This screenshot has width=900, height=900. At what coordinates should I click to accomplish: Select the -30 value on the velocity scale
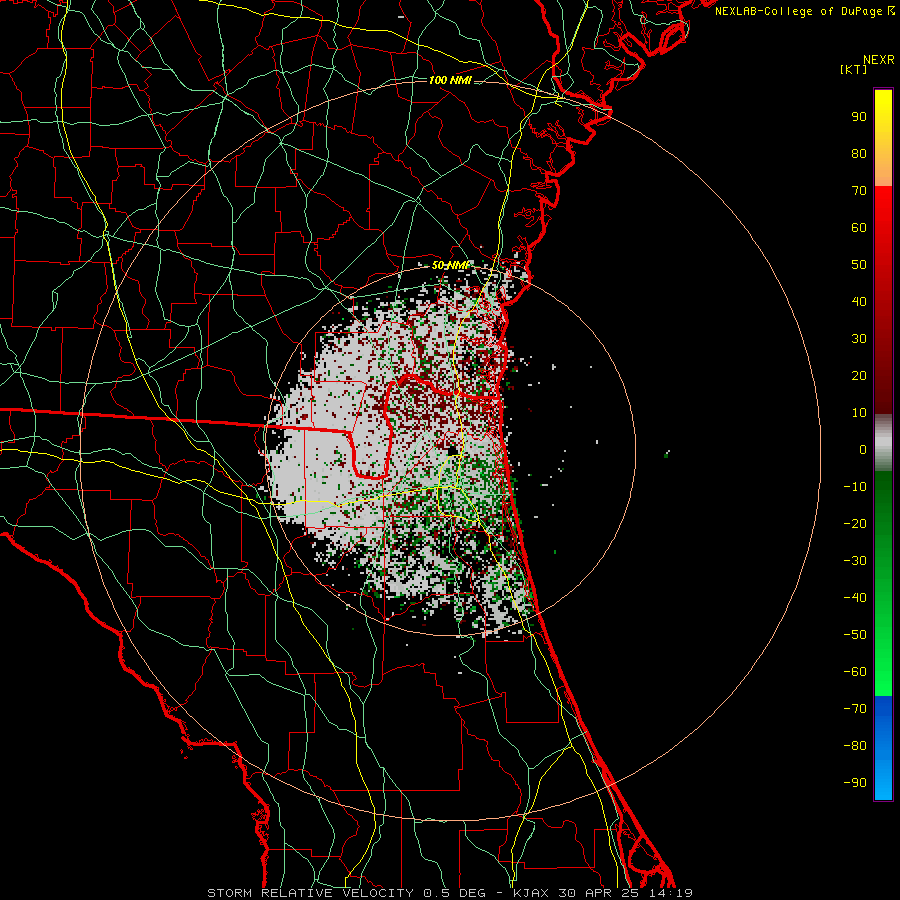tap(855, 561)
